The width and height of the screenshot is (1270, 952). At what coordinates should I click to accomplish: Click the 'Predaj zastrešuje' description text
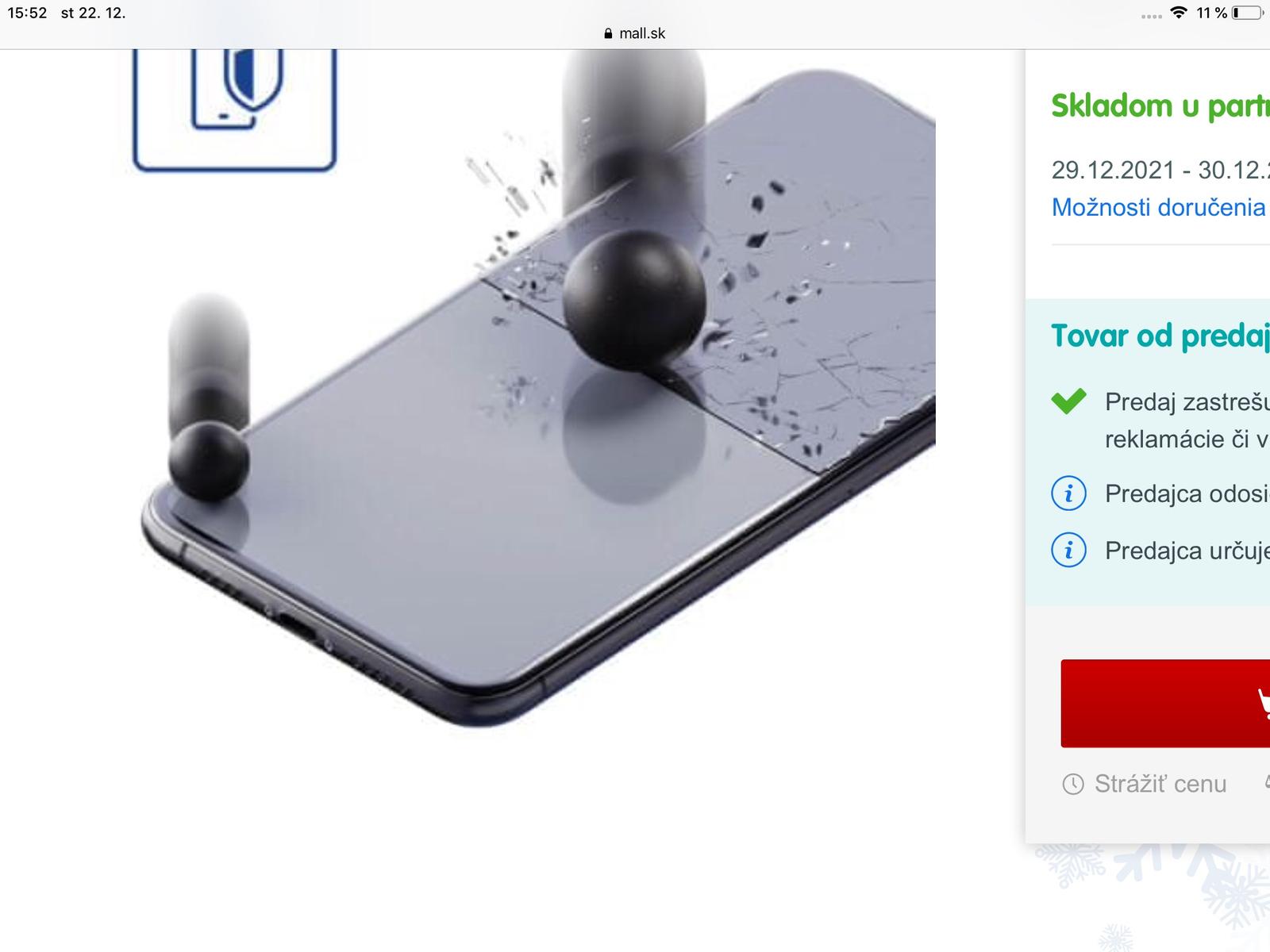click(x=1187, y=420)
